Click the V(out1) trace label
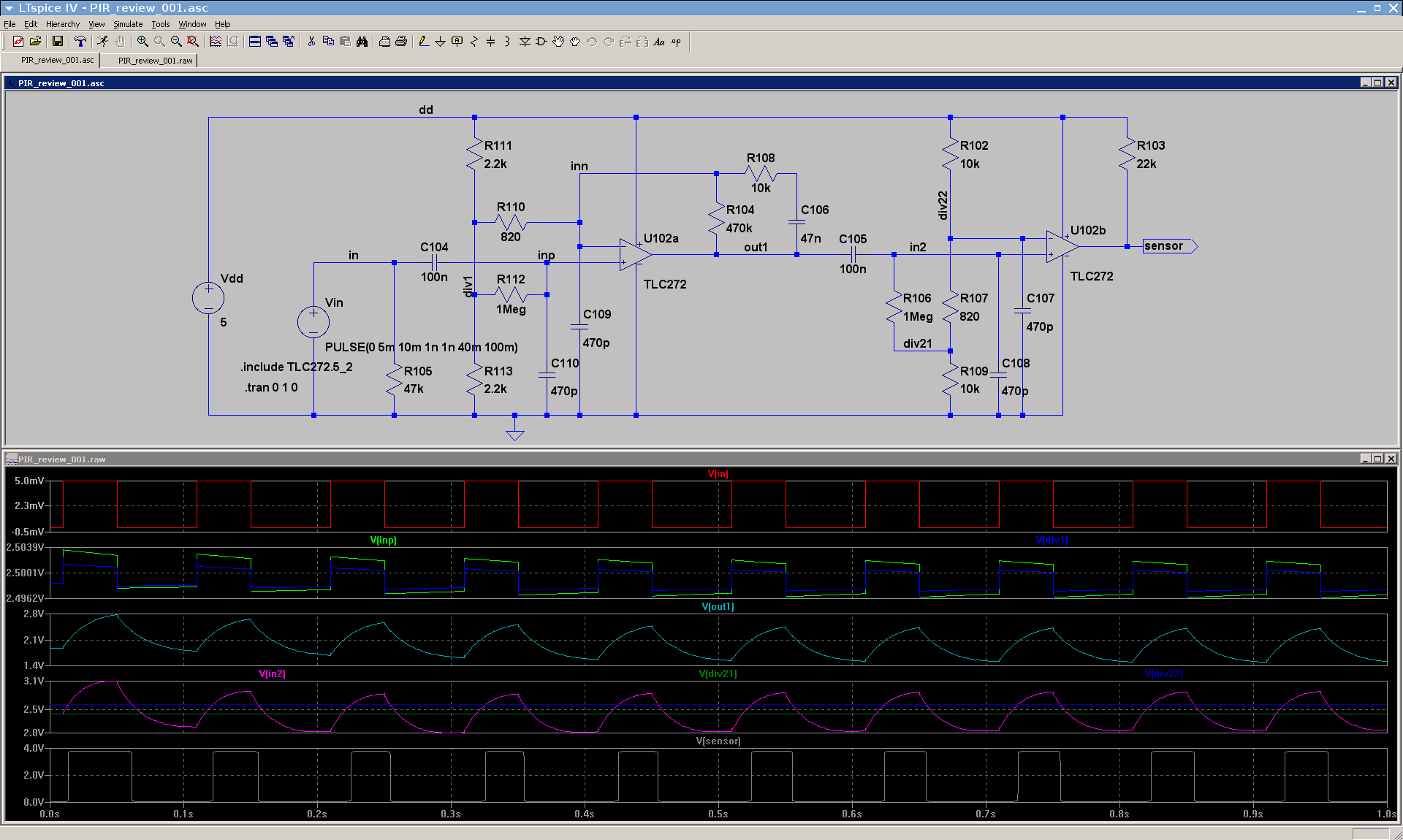 [718, 607]
